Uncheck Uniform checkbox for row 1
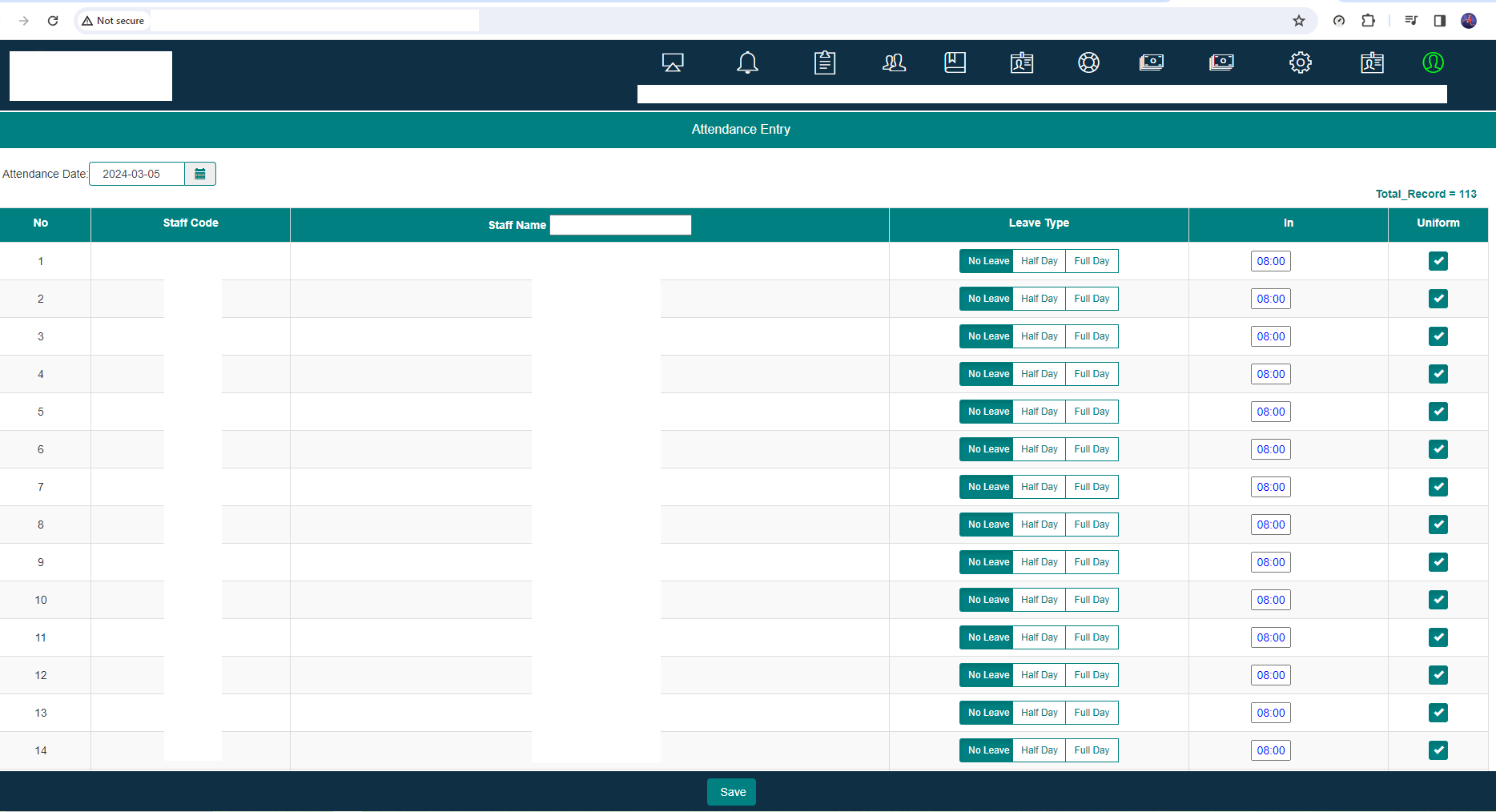1496x812 pixels. (1438, 261)
